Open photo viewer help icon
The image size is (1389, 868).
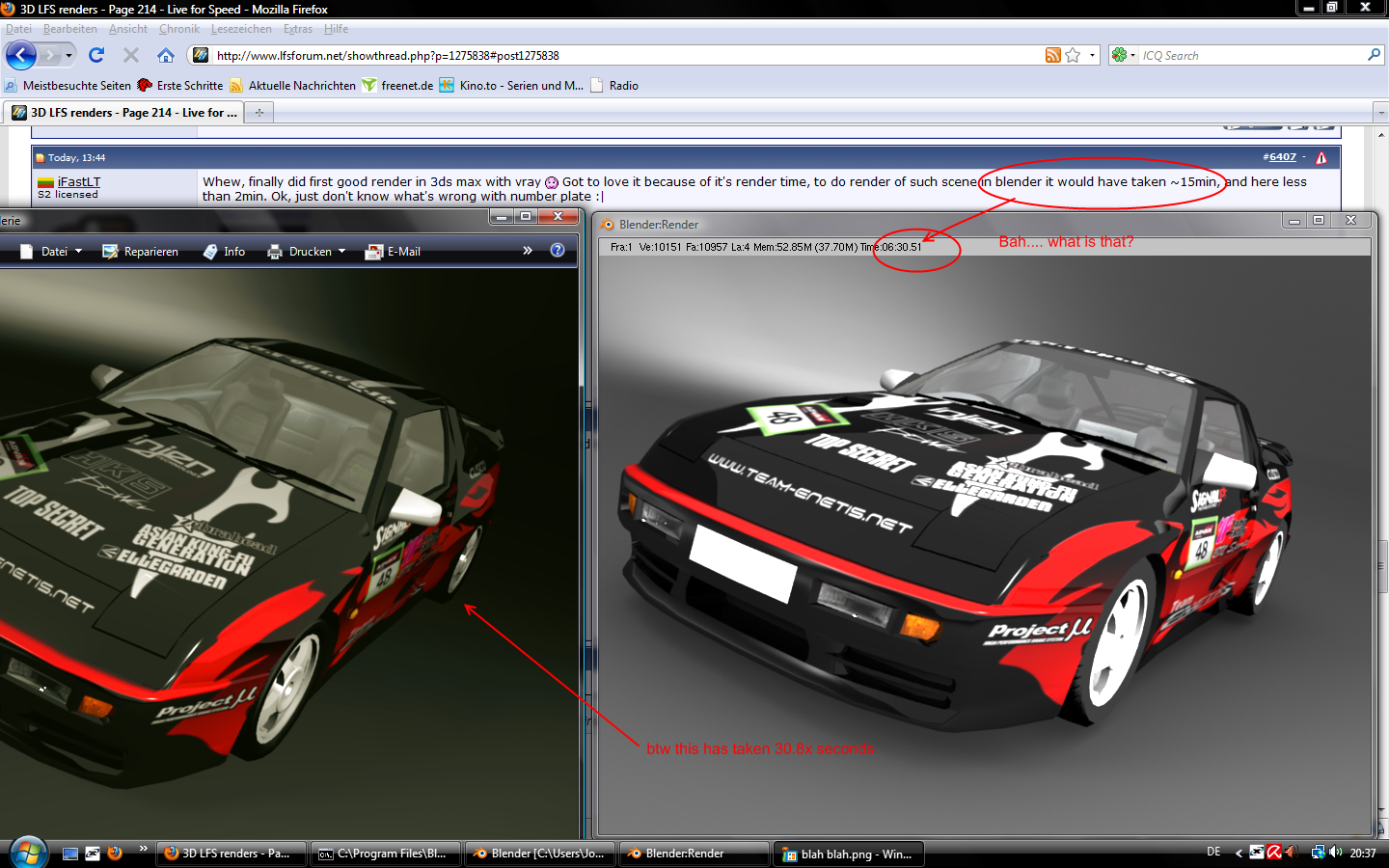(x=558, y=251)
